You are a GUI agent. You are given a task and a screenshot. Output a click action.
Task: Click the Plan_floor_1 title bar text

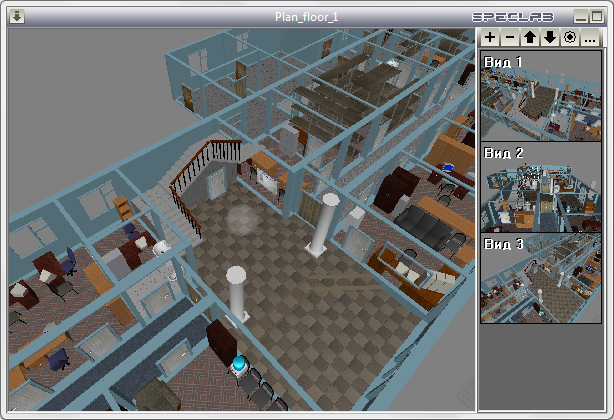tap(306, 17)
